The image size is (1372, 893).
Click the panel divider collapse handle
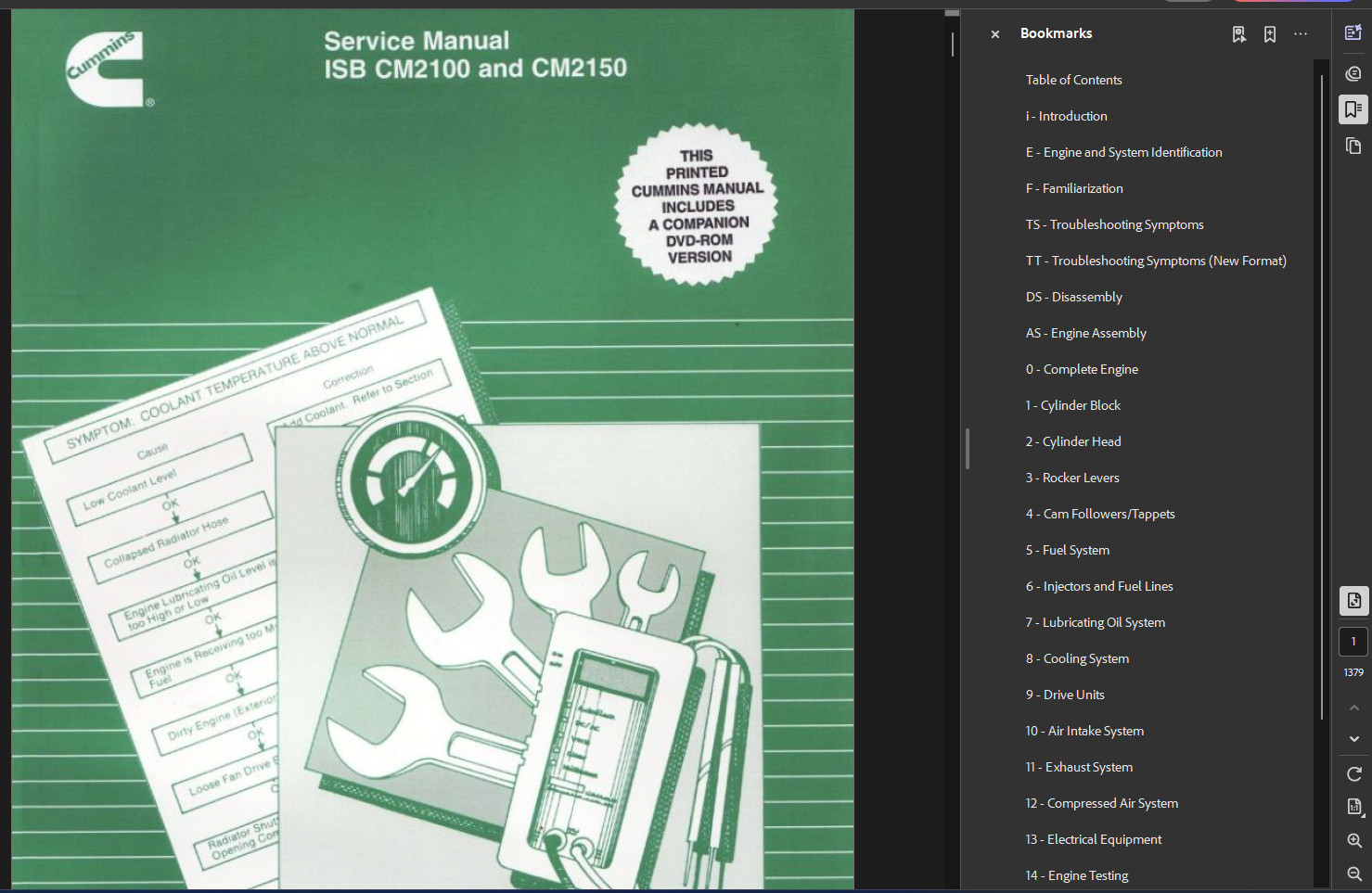pos(968,449)
